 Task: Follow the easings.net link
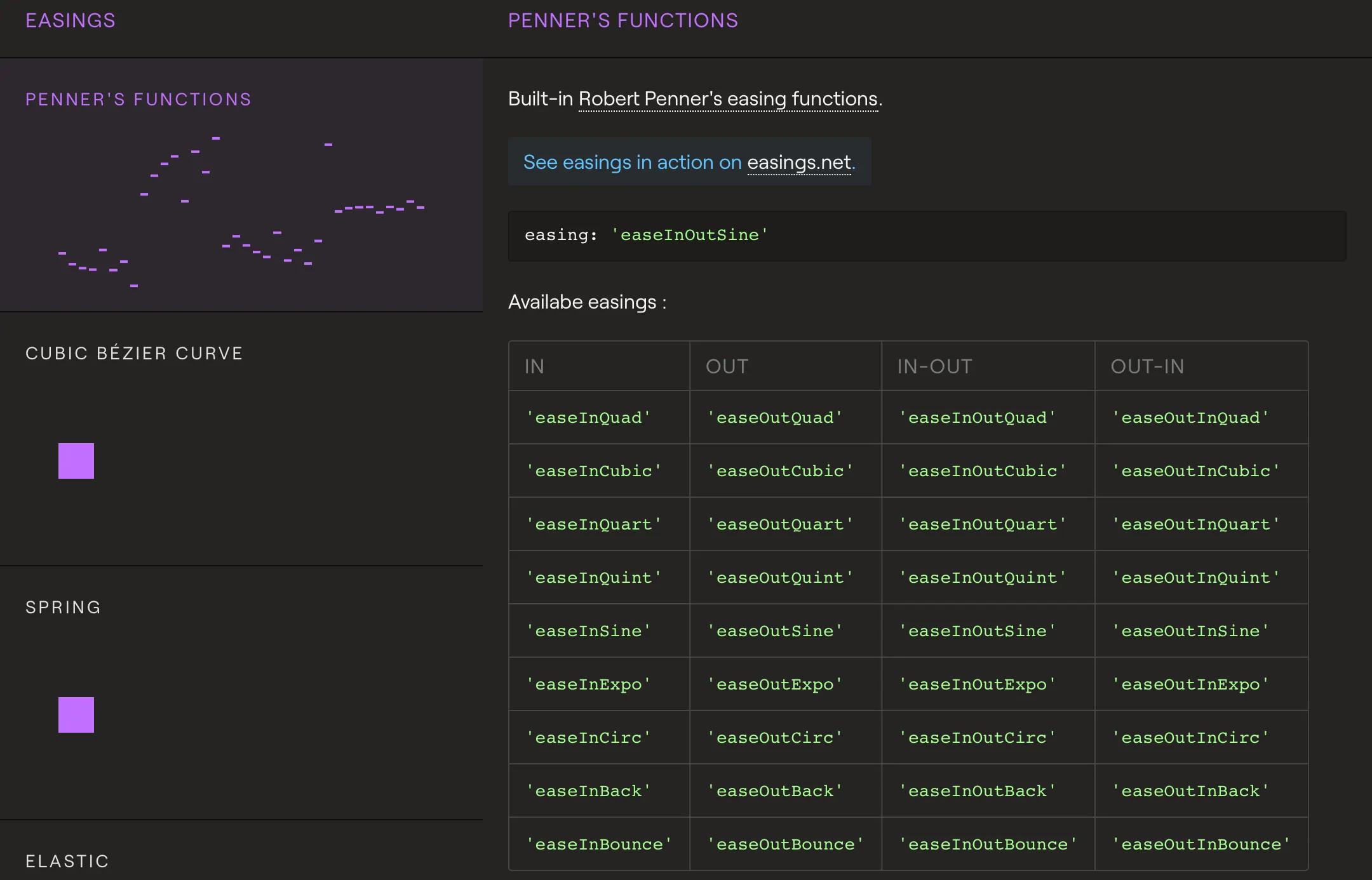799,163
